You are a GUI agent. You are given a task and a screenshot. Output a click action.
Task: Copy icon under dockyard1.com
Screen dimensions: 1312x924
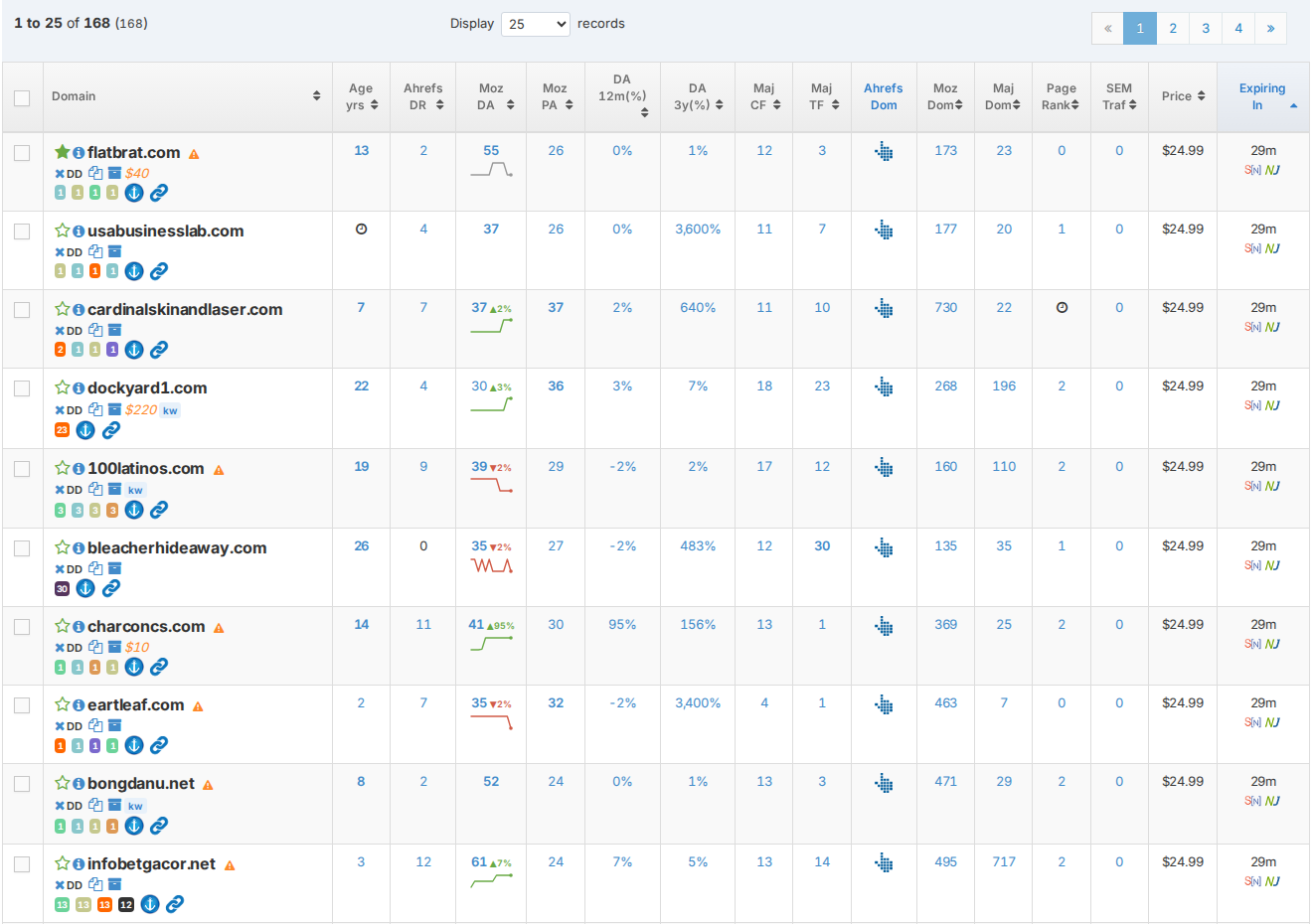95,409
